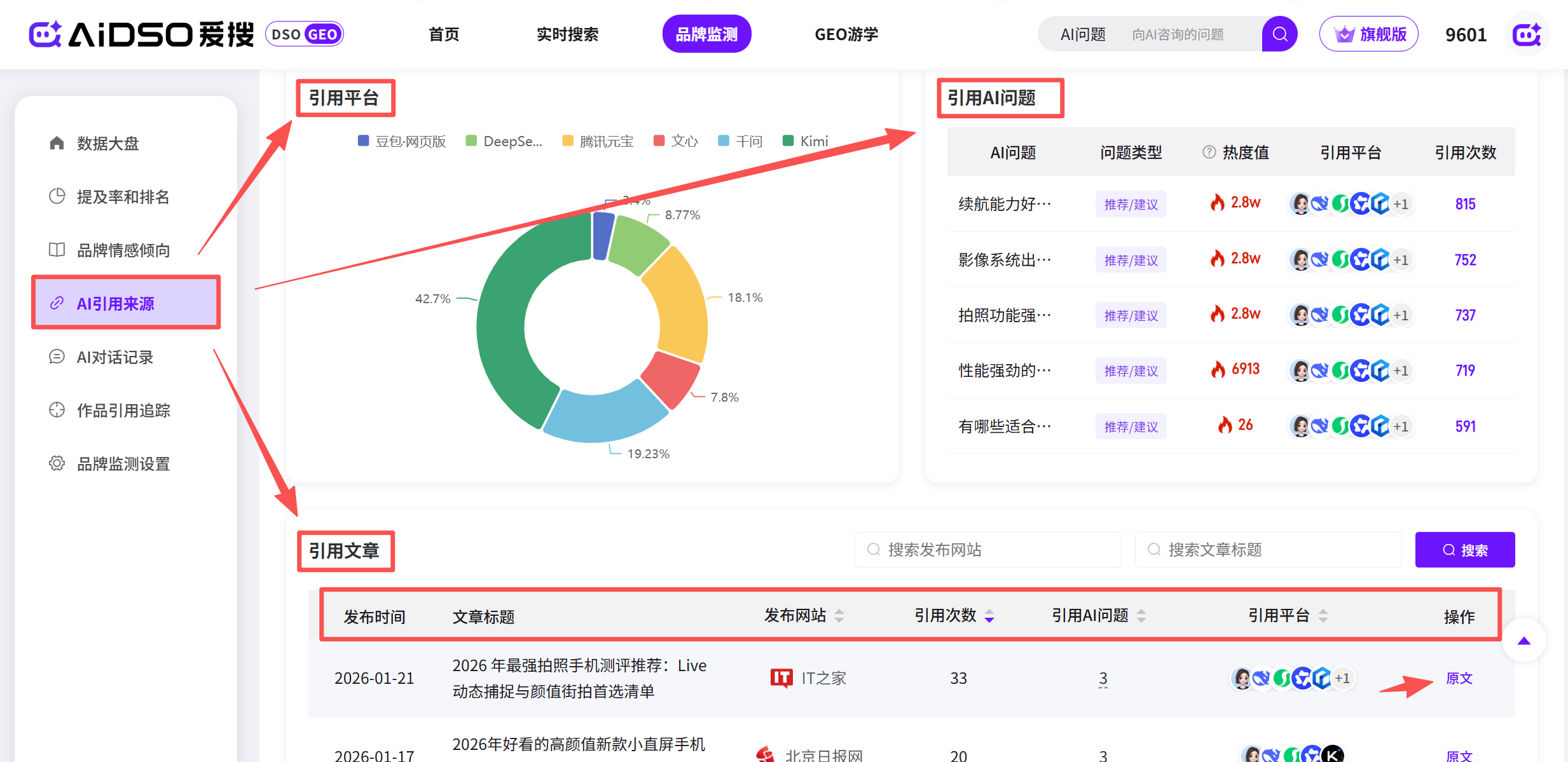Screen dimensions: 1568x762
Task: Click the scroll-to-top arrow button
Action: pos(1523,641)
